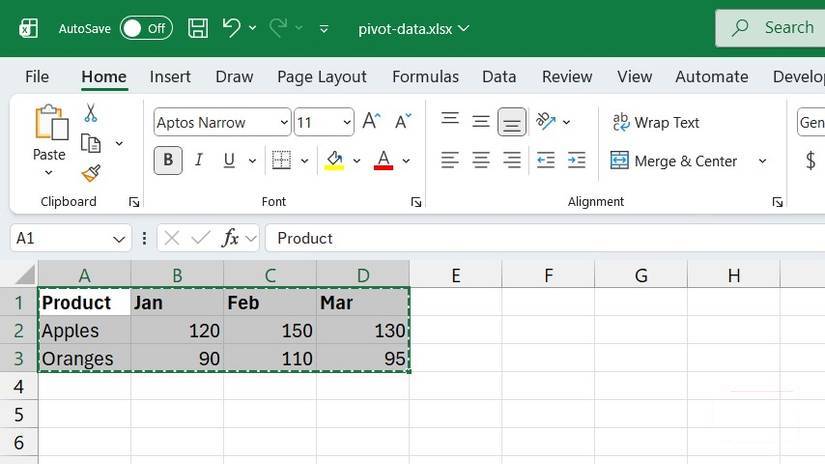The image size is (825, 464).
Task: Increase font size with large A icon
Action: pos(371,121)
